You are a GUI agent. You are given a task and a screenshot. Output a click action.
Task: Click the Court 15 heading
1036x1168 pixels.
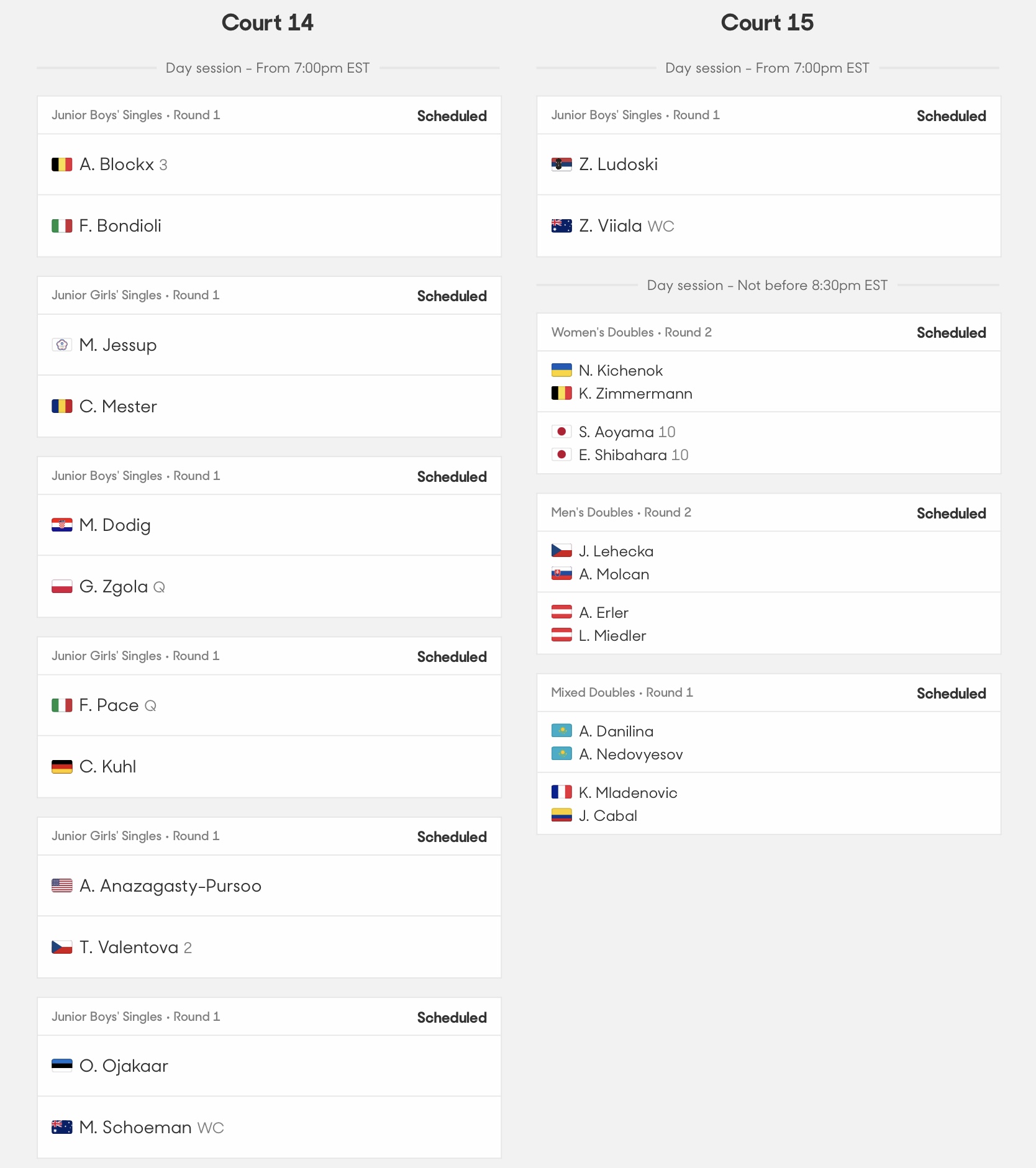pos(767,23)
